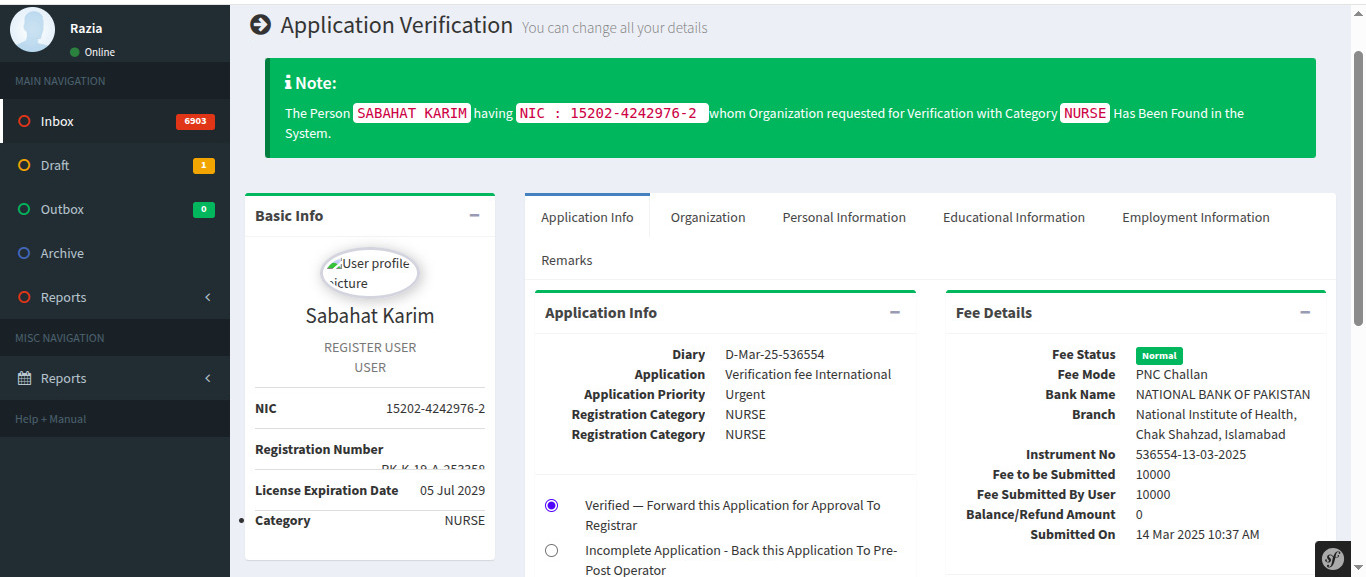Expand Reports under Main Navigation
1366x577 pixels.
click(x=115, y=297)
